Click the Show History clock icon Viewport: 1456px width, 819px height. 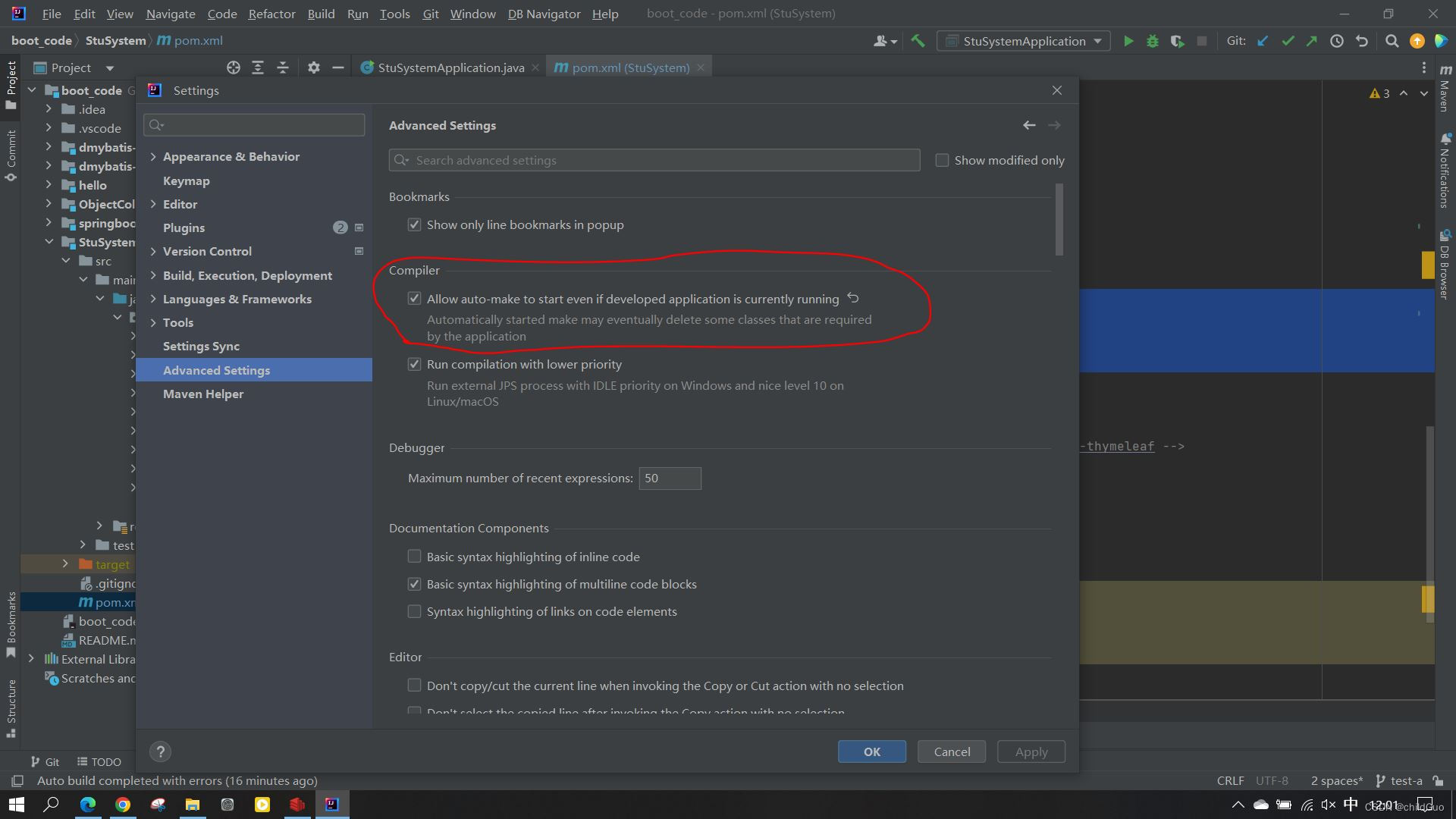point(1337,41)
